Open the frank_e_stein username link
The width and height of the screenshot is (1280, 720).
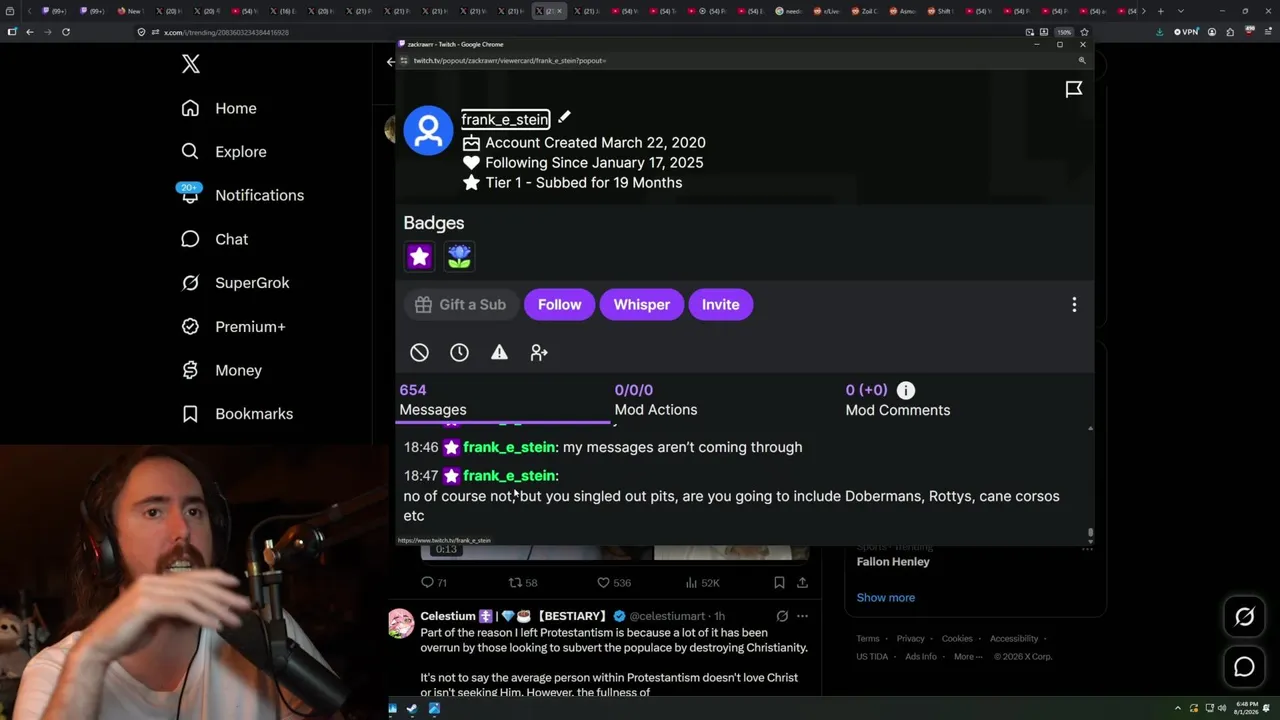tap(505, 119)
